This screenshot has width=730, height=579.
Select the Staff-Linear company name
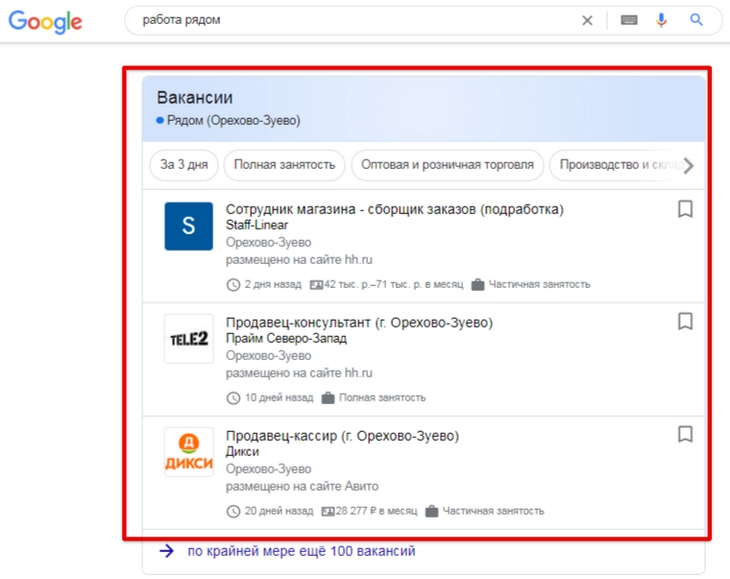[257, 225]
